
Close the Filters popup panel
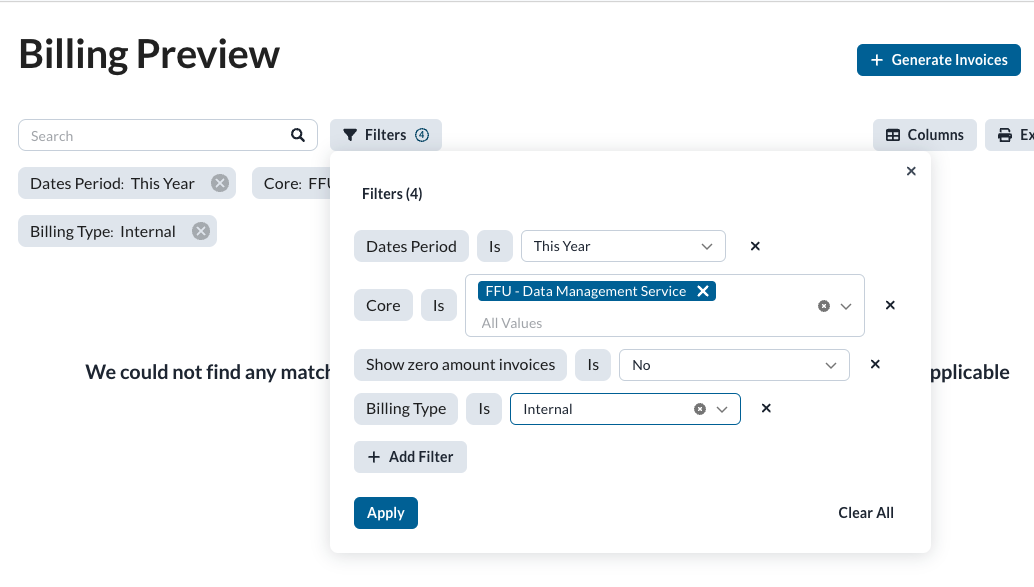click(x=911, y=171)
